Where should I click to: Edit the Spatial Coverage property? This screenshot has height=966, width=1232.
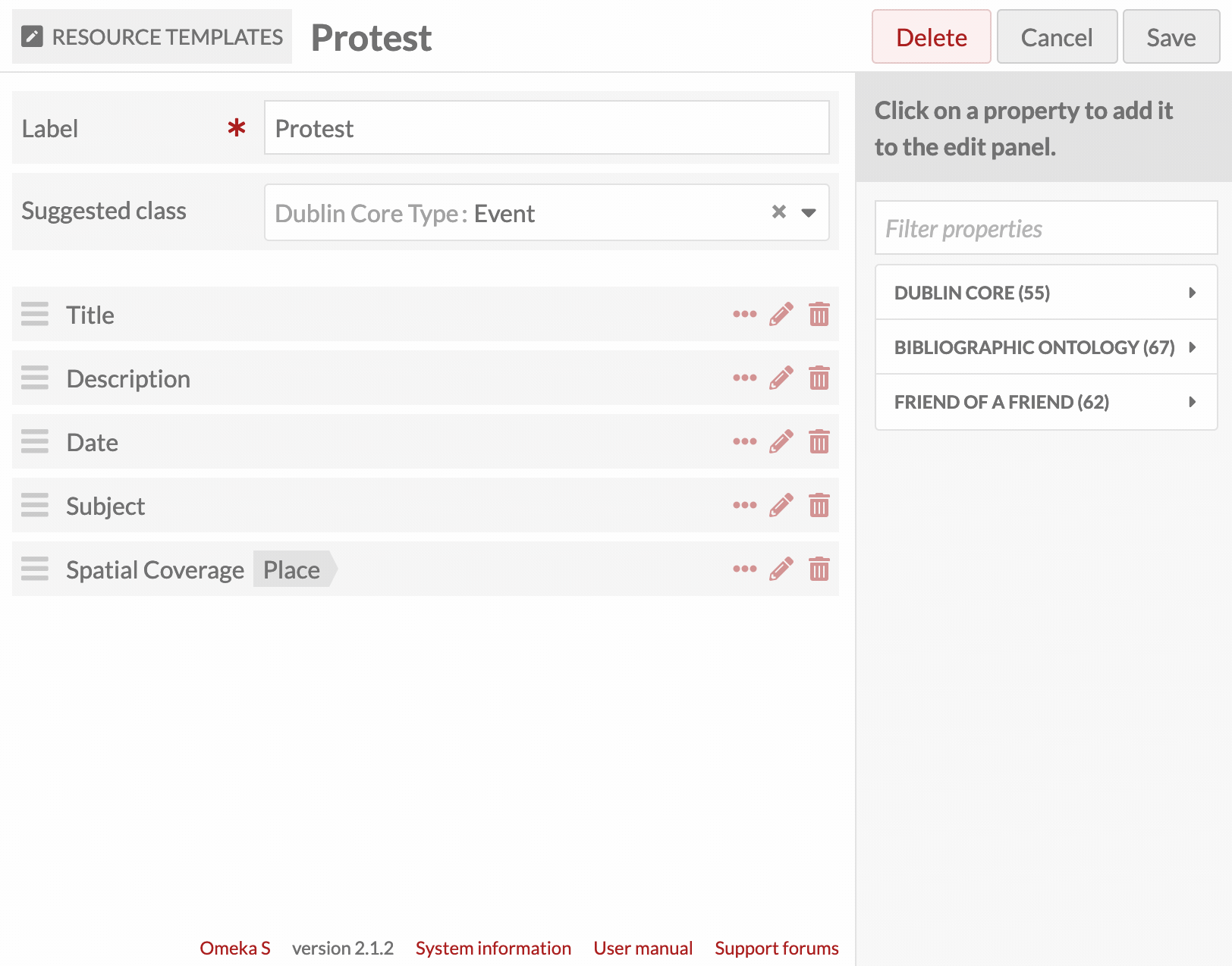[781, 569]
